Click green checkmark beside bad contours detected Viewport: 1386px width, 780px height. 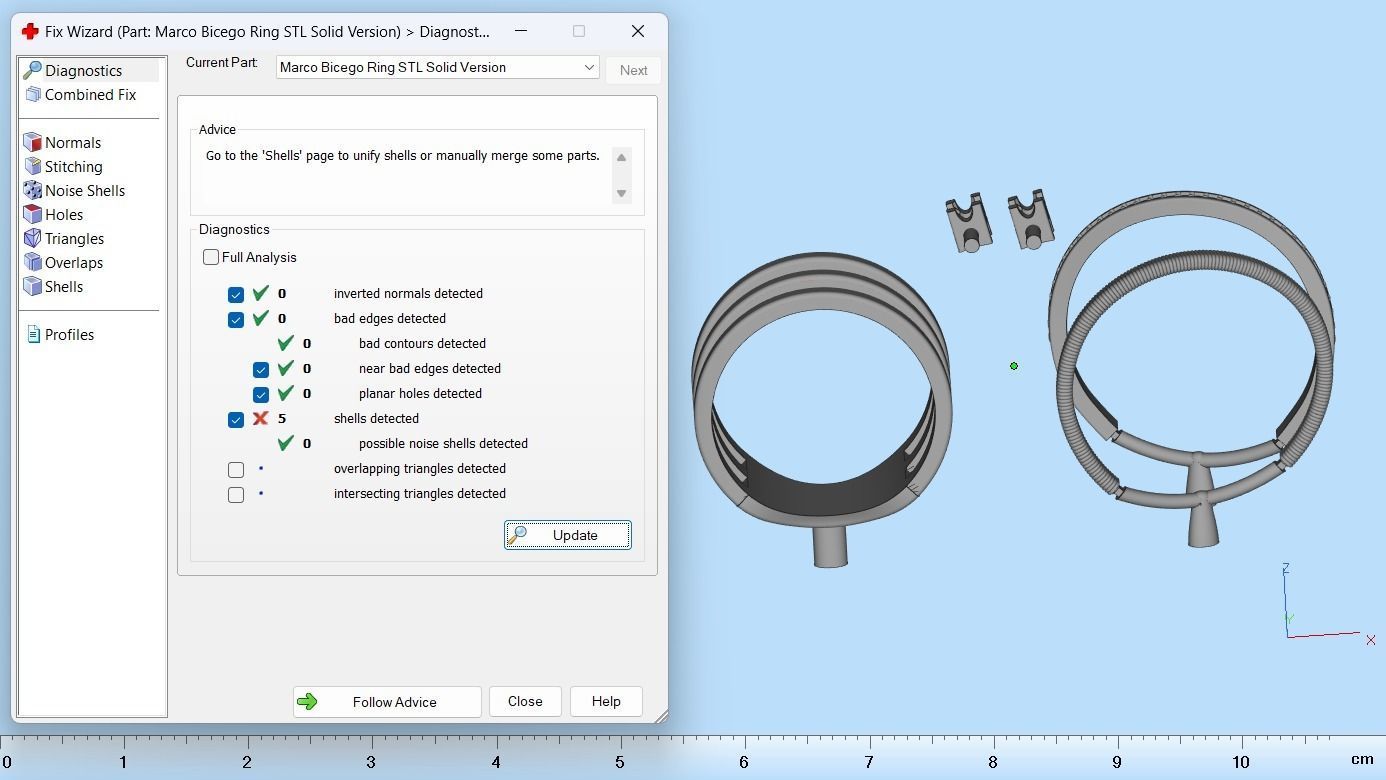pyautogui.click(x=285, y=343)
